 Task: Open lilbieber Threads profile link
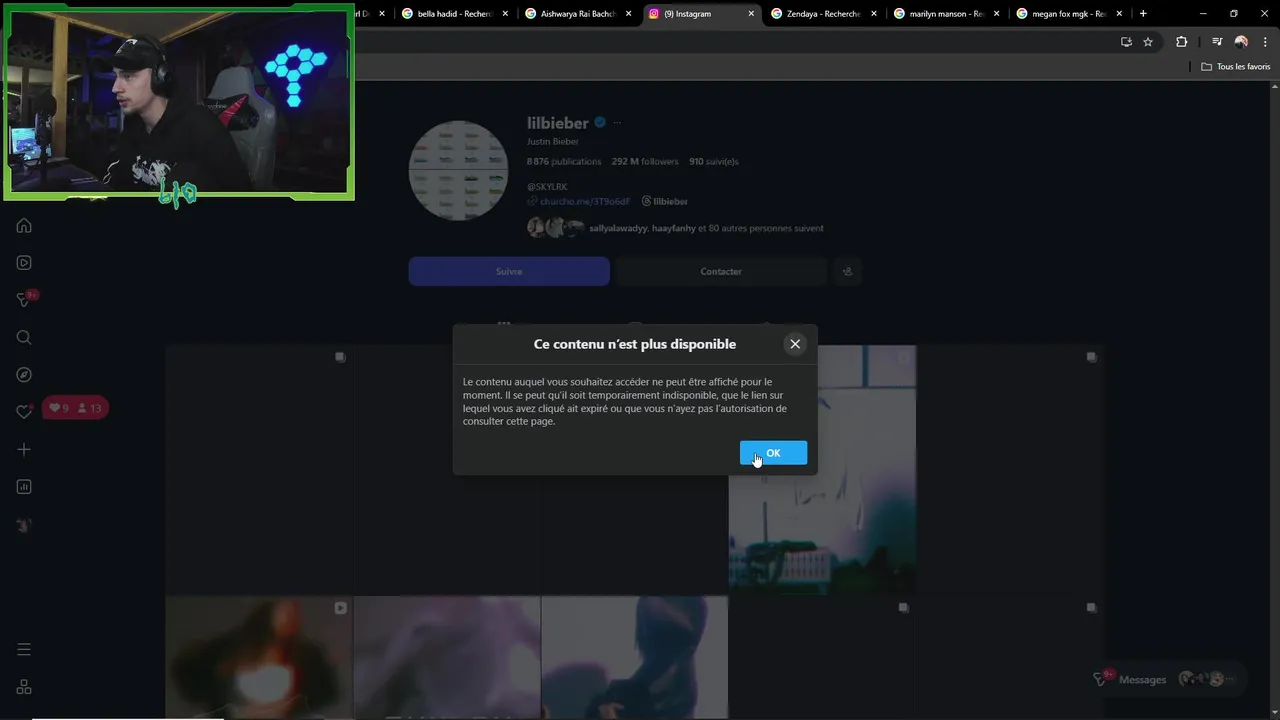point(665,201)
